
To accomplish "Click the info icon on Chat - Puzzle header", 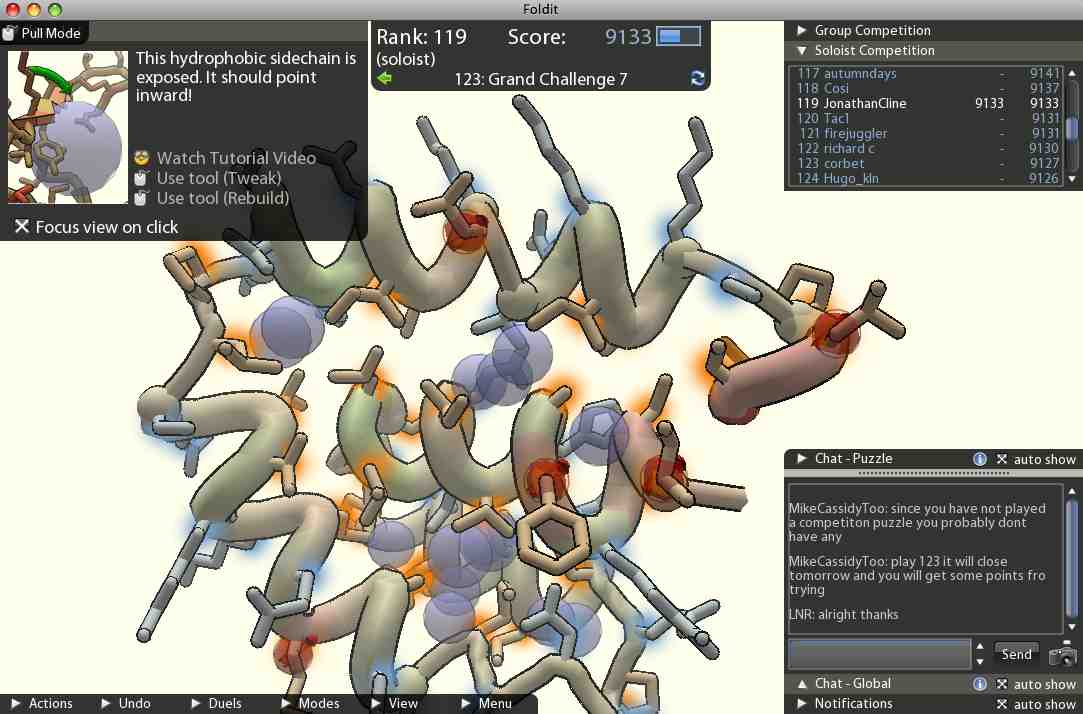I will pos(979,458).
